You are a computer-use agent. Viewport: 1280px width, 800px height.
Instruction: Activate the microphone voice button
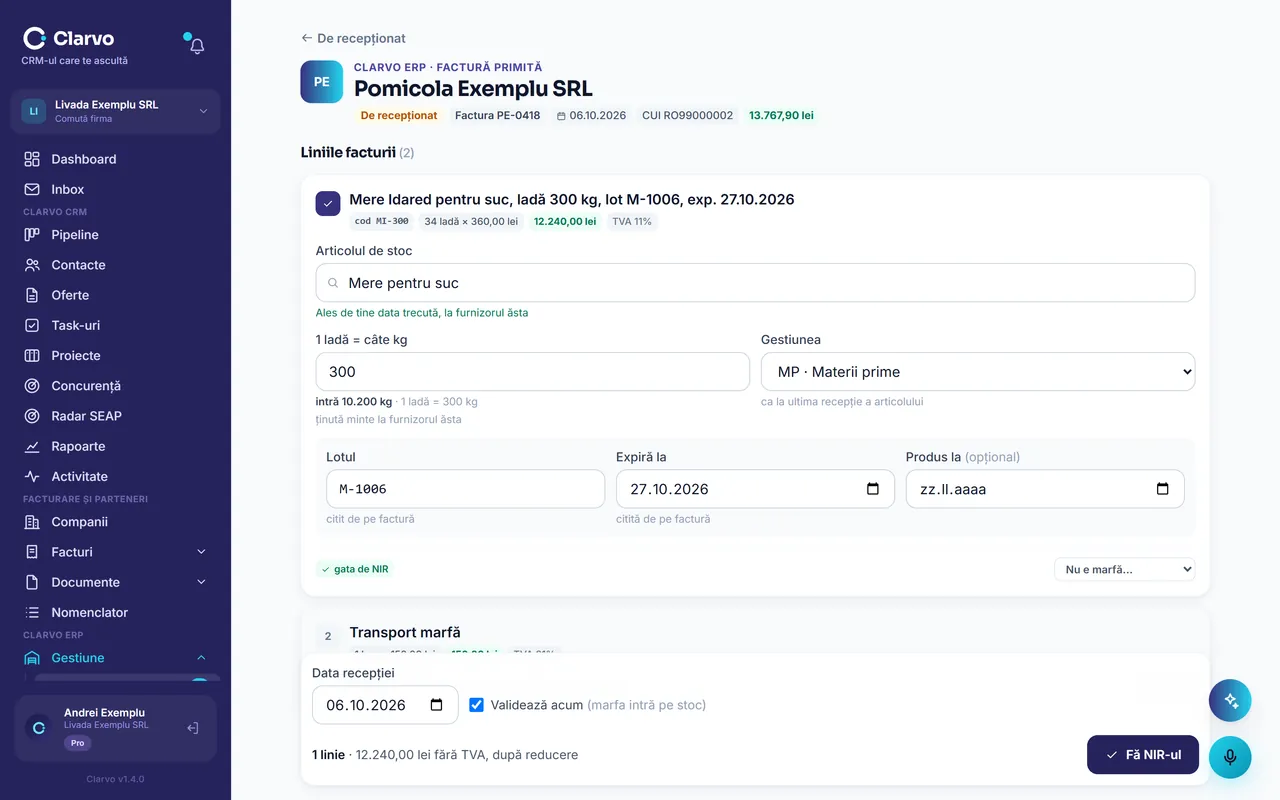1230,757
